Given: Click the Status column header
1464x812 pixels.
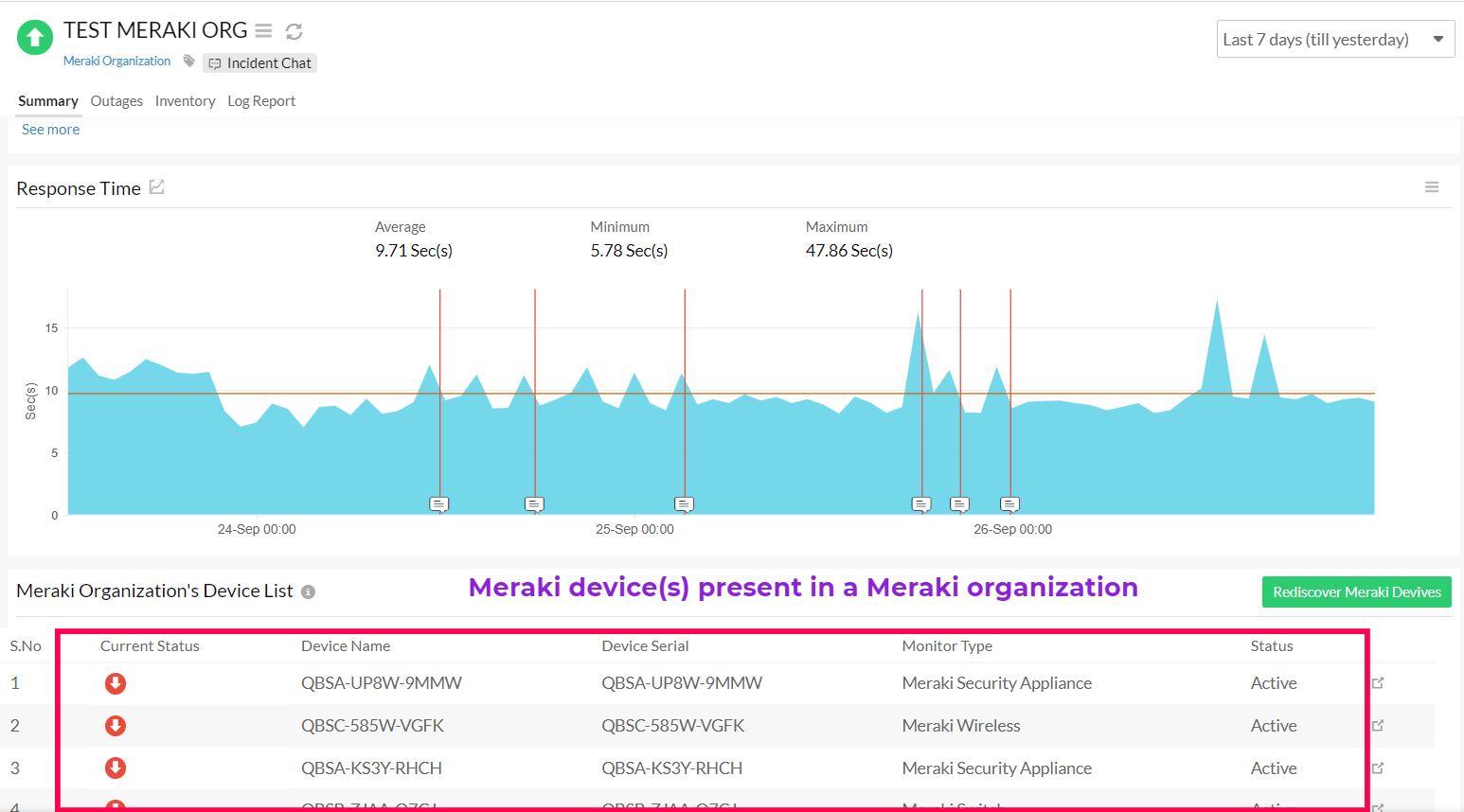Looking at the screenshot, I should (1272, 646).
